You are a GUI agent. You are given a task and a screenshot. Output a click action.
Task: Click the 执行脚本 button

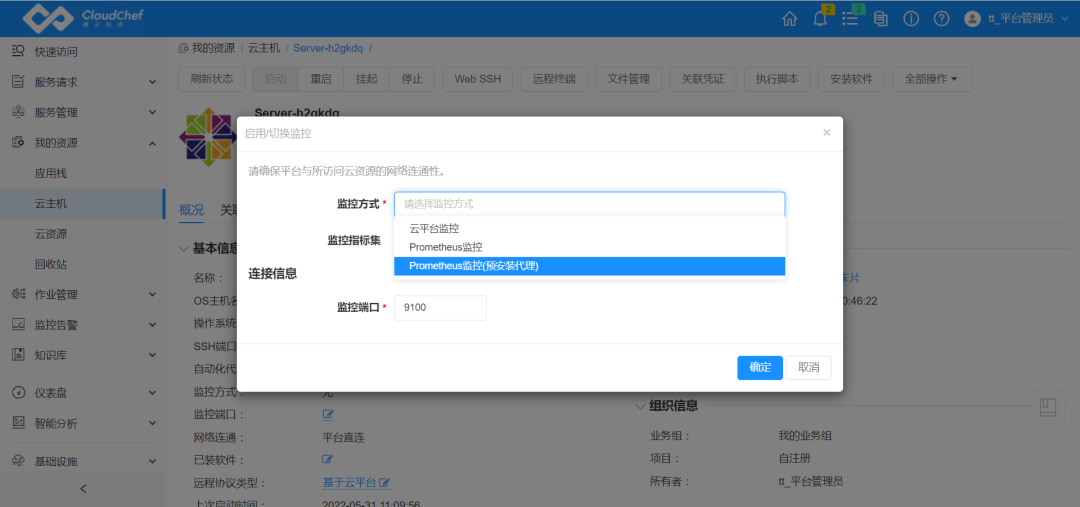point(777,79)
